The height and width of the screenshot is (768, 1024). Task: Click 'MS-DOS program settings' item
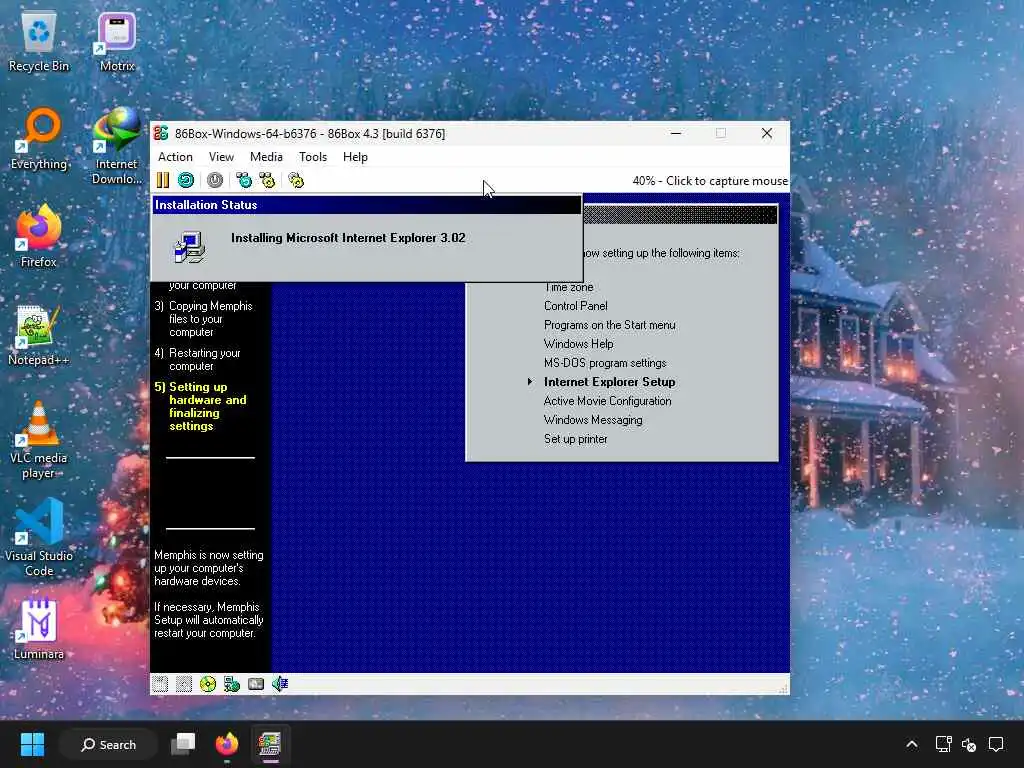pyautogui.click(x=605, y=363)
